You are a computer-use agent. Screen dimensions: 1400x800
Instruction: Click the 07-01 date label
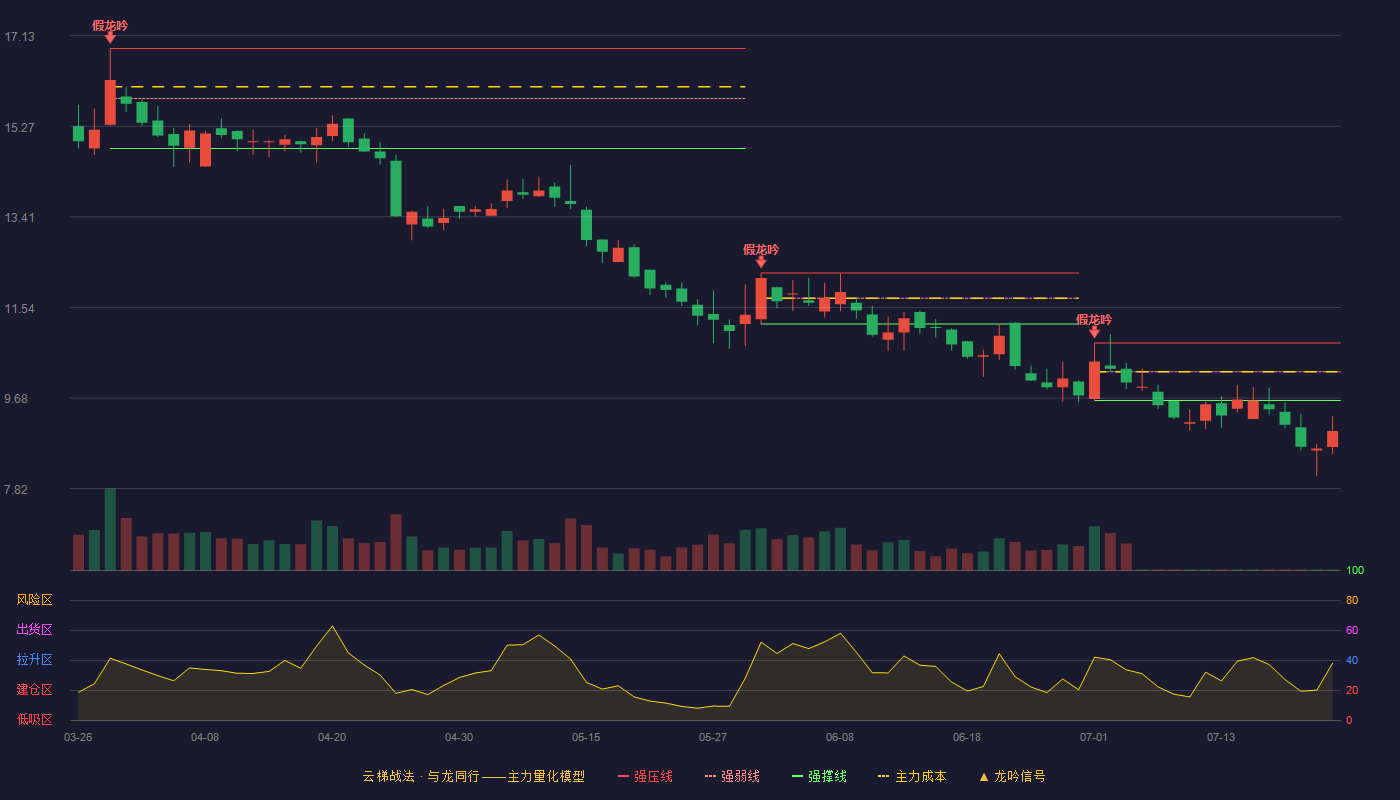[x=1094, y=737]
